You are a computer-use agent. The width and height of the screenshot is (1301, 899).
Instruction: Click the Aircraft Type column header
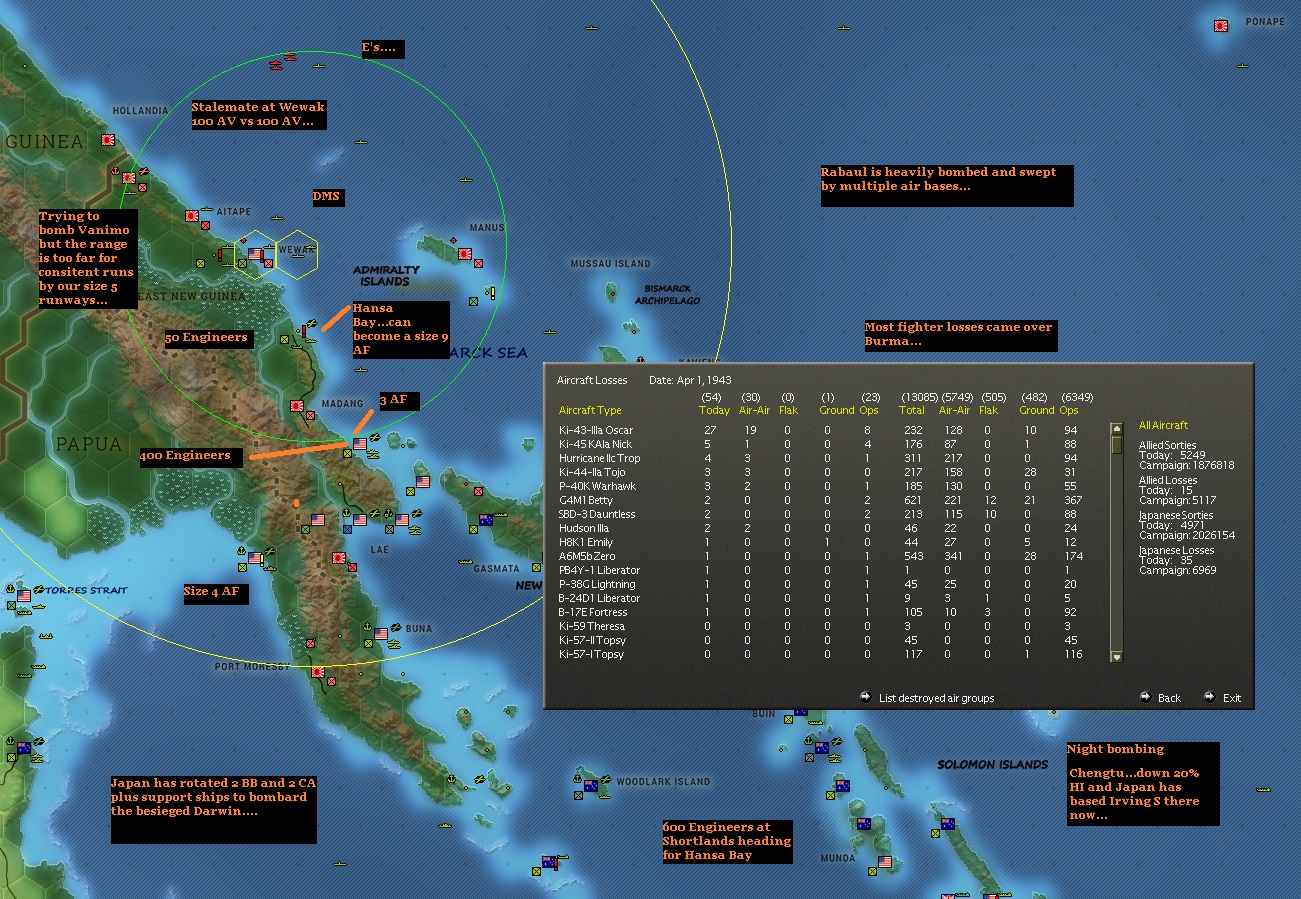point(590,410)
